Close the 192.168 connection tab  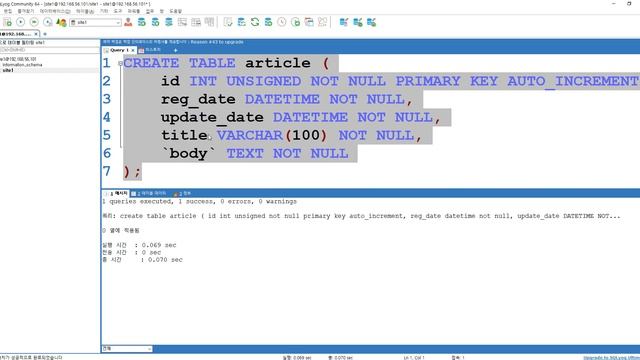(36, 34)
